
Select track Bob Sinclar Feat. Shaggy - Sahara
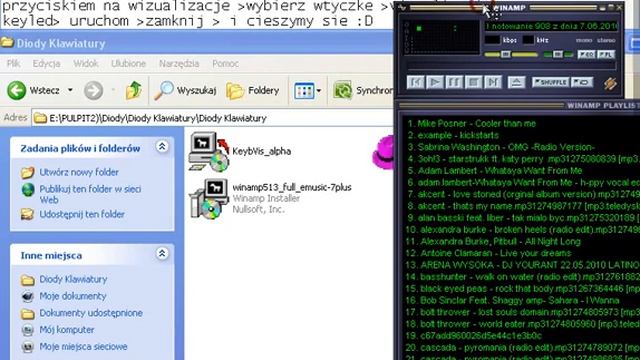tap(513, 301)
